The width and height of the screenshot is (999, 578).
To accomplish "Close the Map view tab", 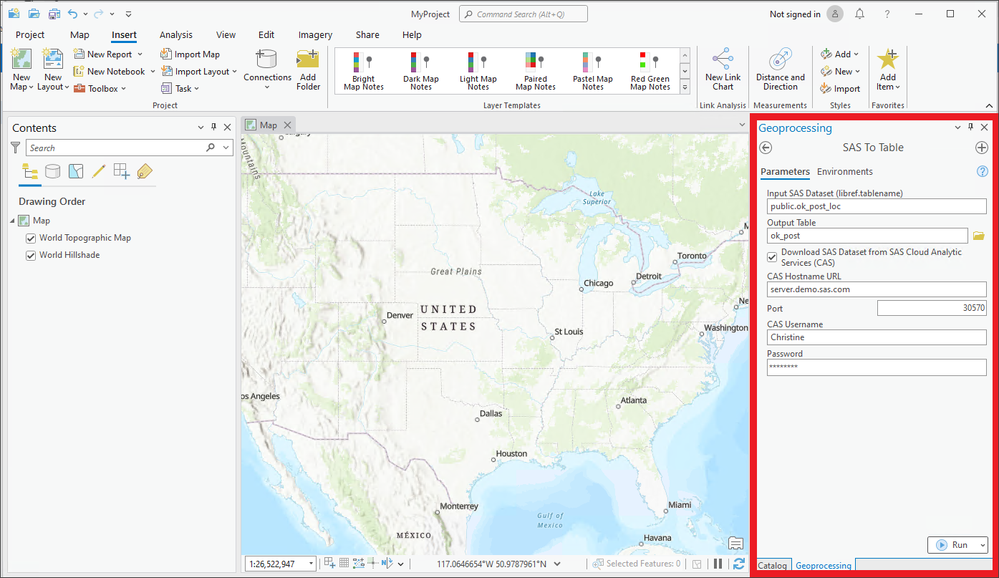I will [287, 125].
